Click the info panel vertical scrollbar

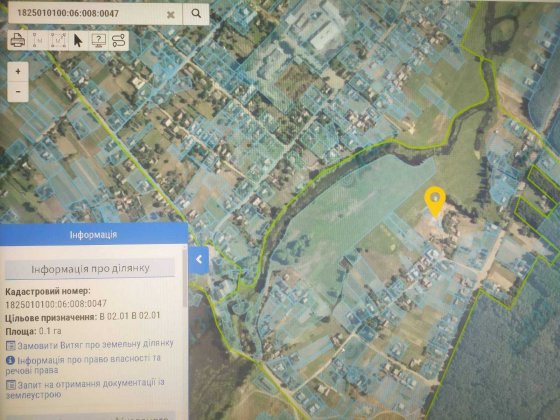(185, 279)
